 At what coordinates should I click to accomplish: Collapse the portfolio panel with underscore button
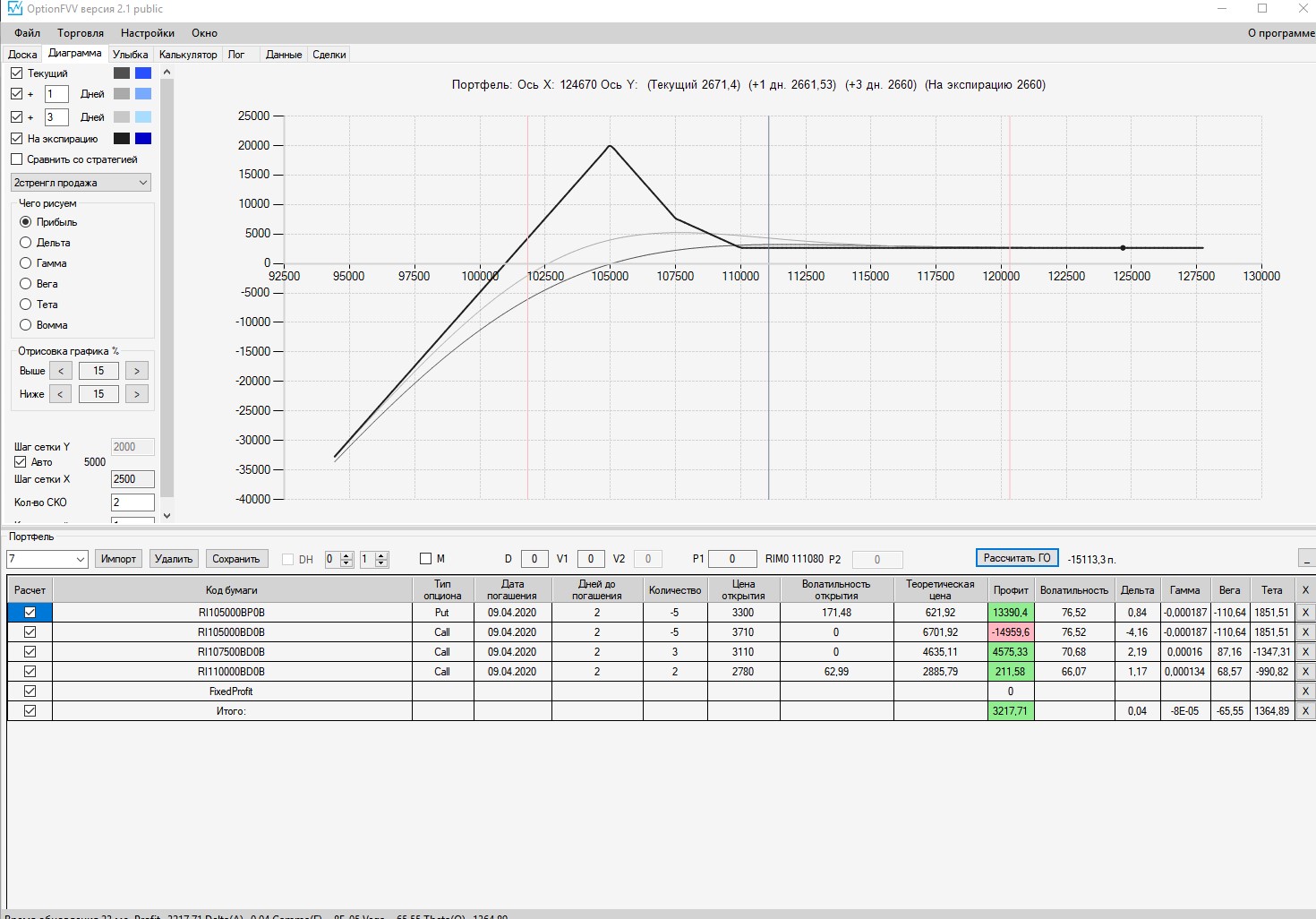point(1307,558)
